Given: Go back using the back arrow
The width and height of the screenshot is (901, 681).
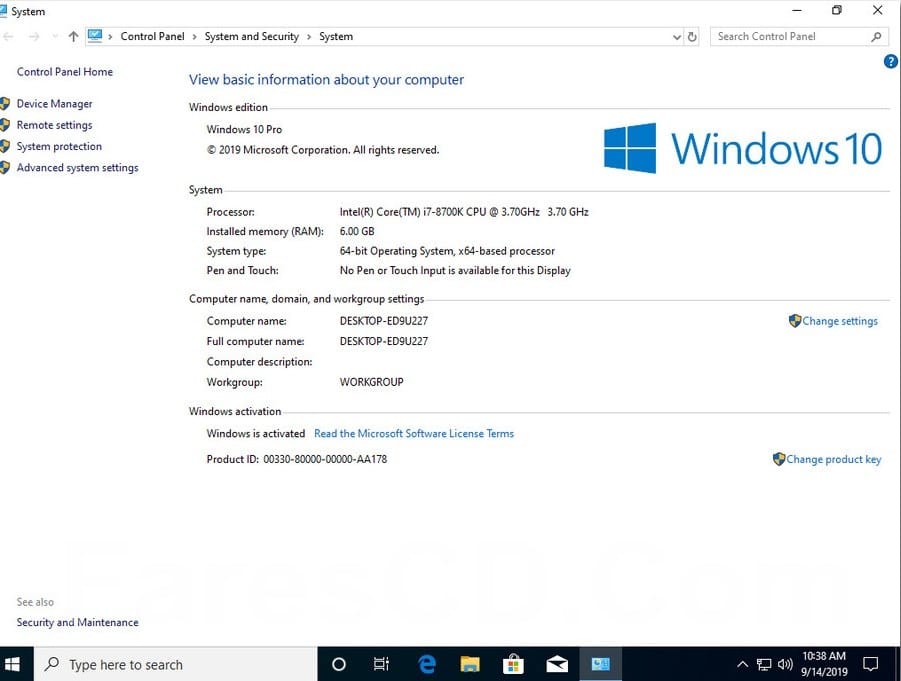Looking at the screenshot, I should pos(8,37).
